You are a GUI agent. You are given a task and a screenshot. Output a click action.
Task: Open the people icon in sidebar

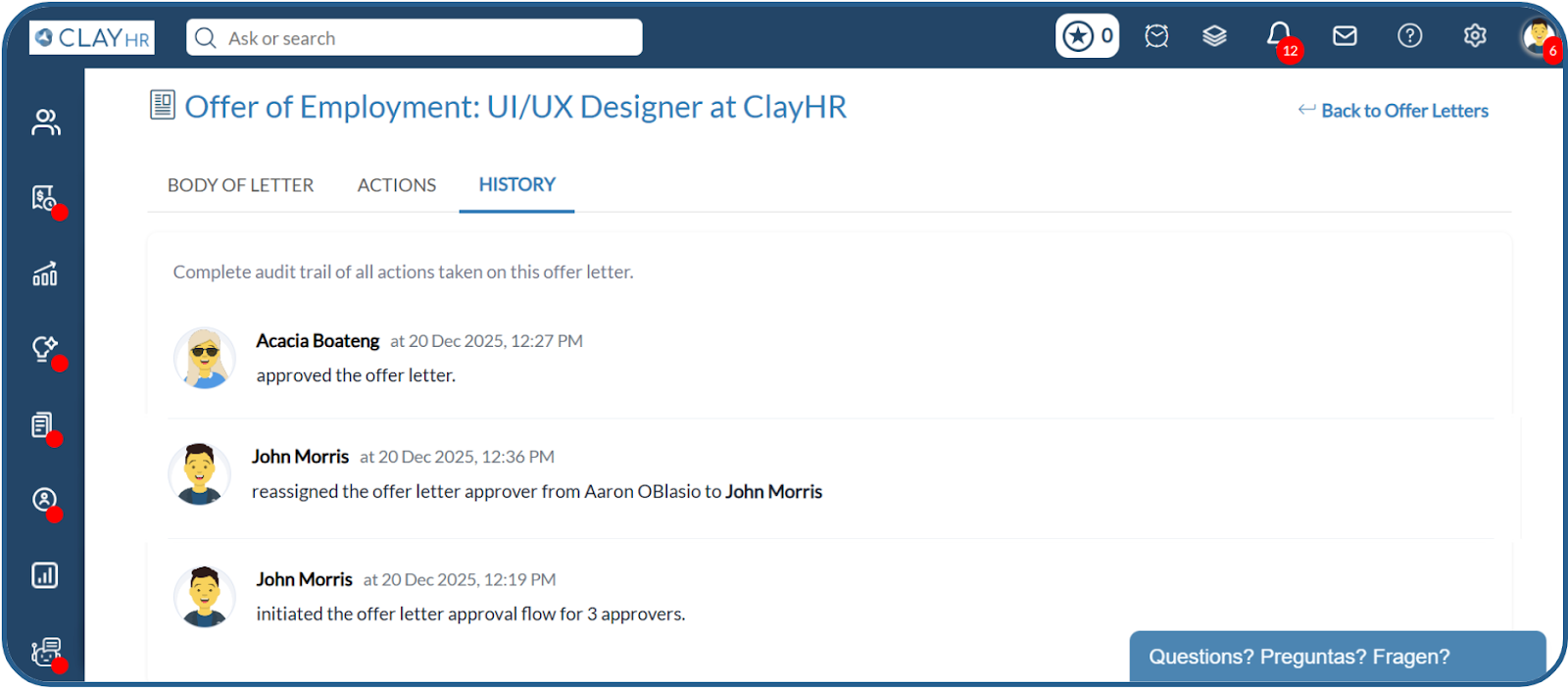(x=45, y=122)
